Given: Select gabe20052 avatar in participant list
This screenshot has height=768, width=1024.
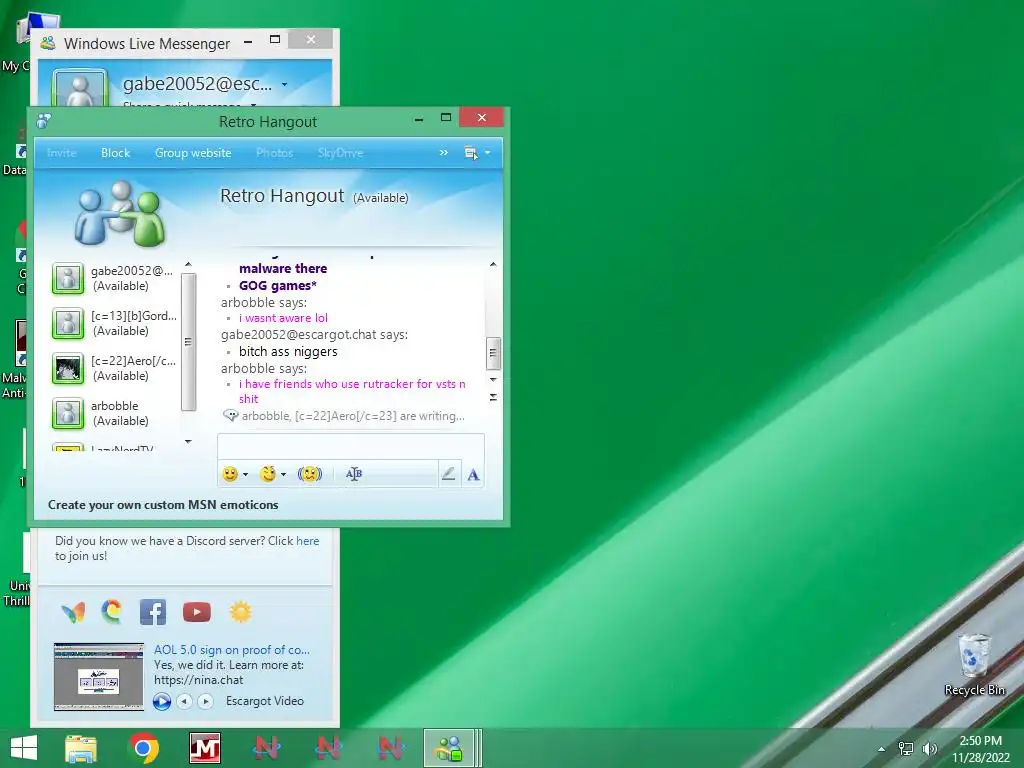Looking at the screenshot, I should [68, 278].
